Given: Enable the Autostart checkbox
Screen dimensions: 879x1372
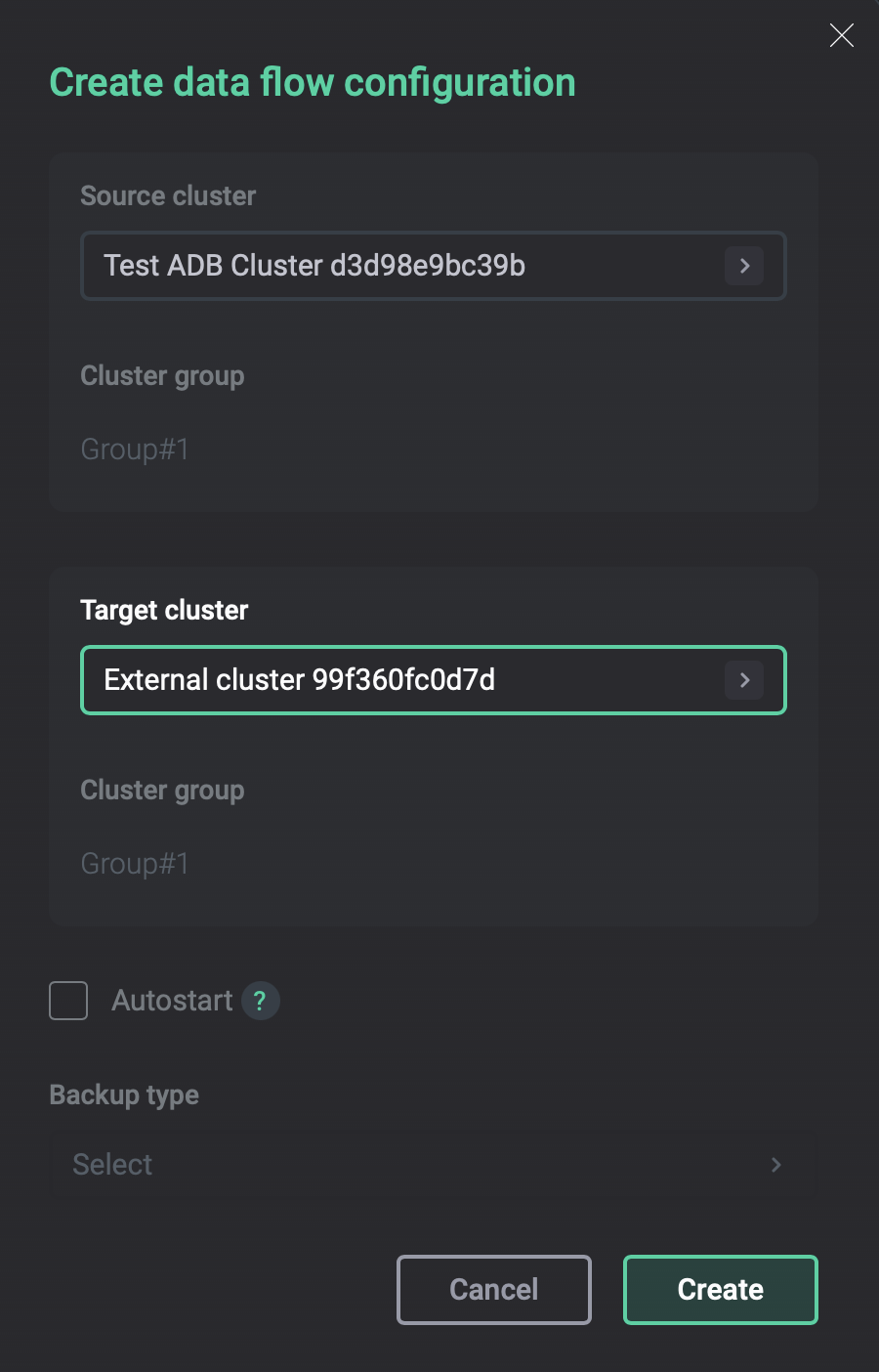Looking at the screenshot, I should coord(68,1001).
